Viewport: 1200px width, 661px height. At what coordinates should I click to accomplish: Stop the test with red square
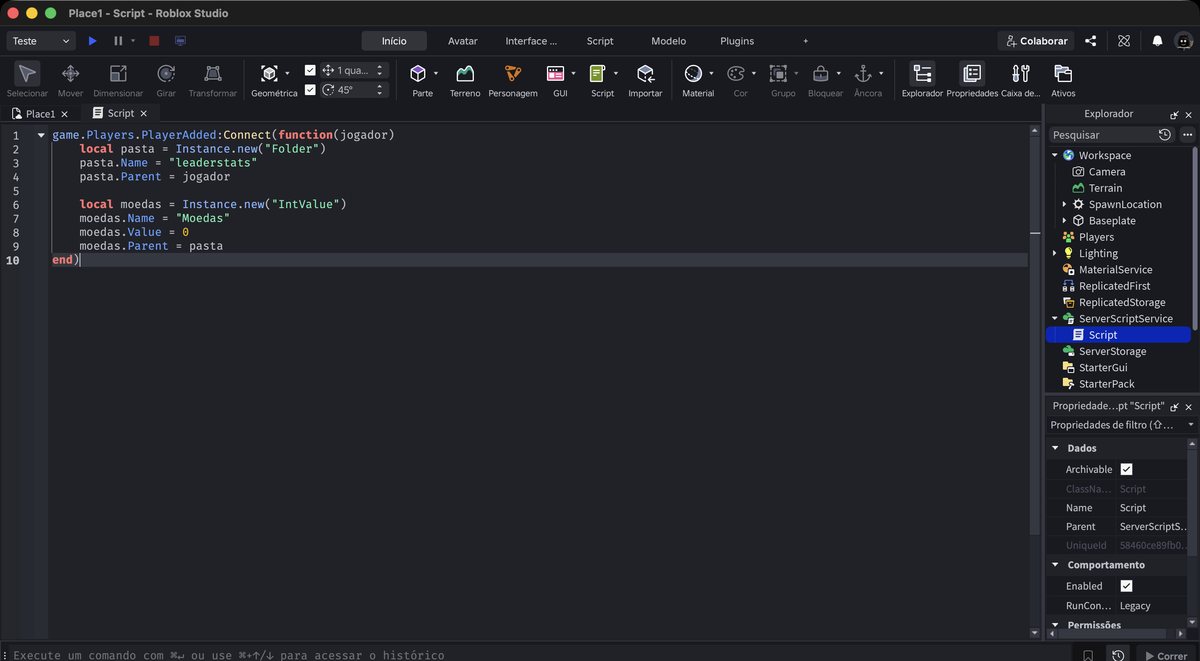pos(154,41)
